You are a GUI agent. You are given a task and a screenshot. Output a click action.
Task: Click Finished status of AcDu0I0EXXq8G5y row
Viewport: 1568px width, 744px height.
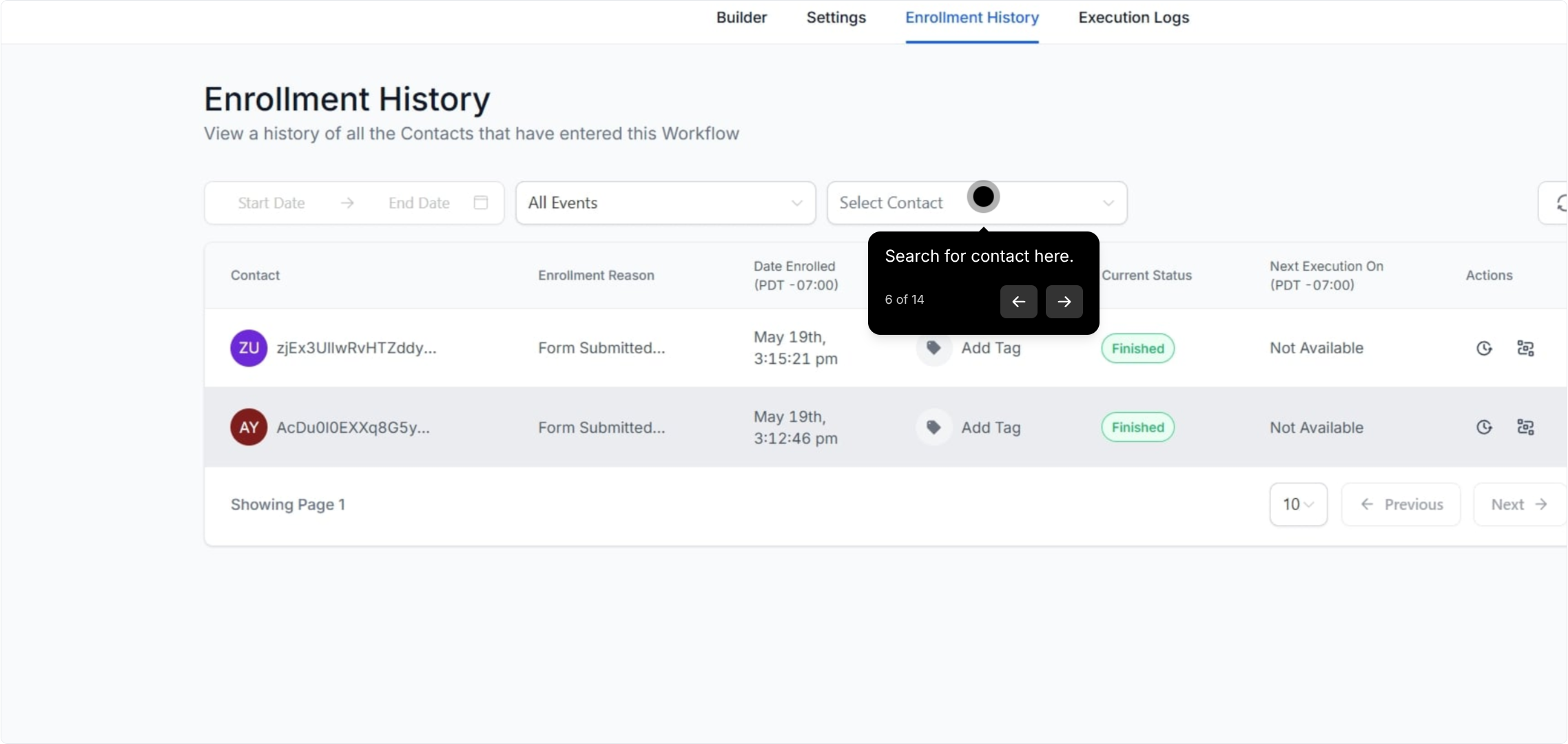click(1138, 427)
